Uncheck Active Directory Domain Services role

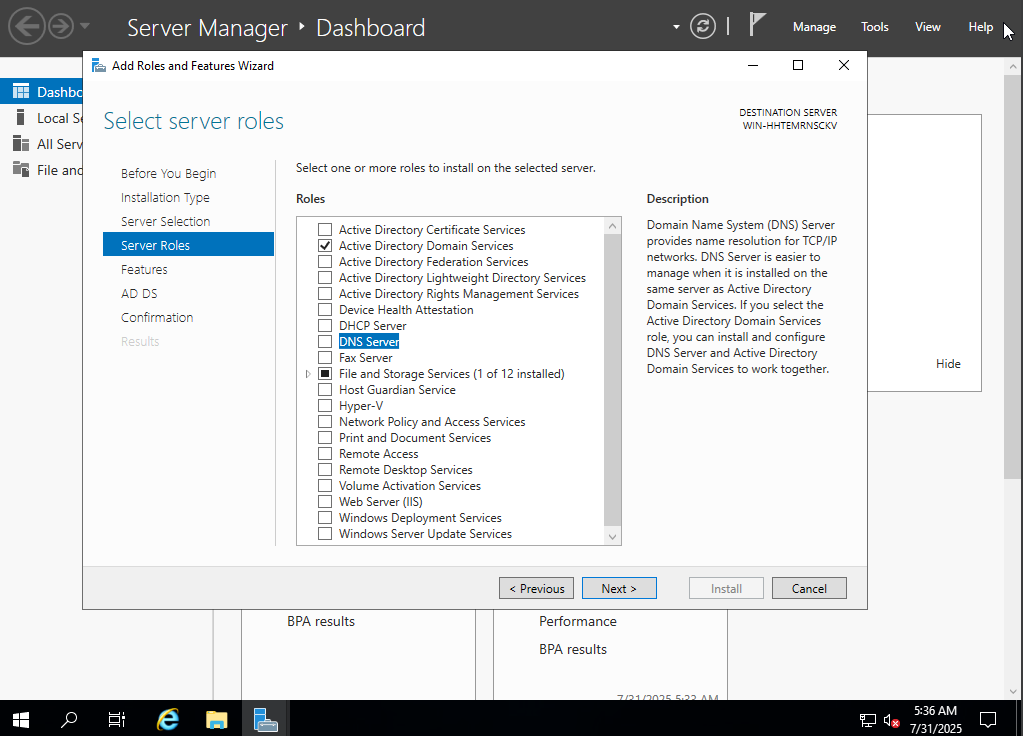325,246
